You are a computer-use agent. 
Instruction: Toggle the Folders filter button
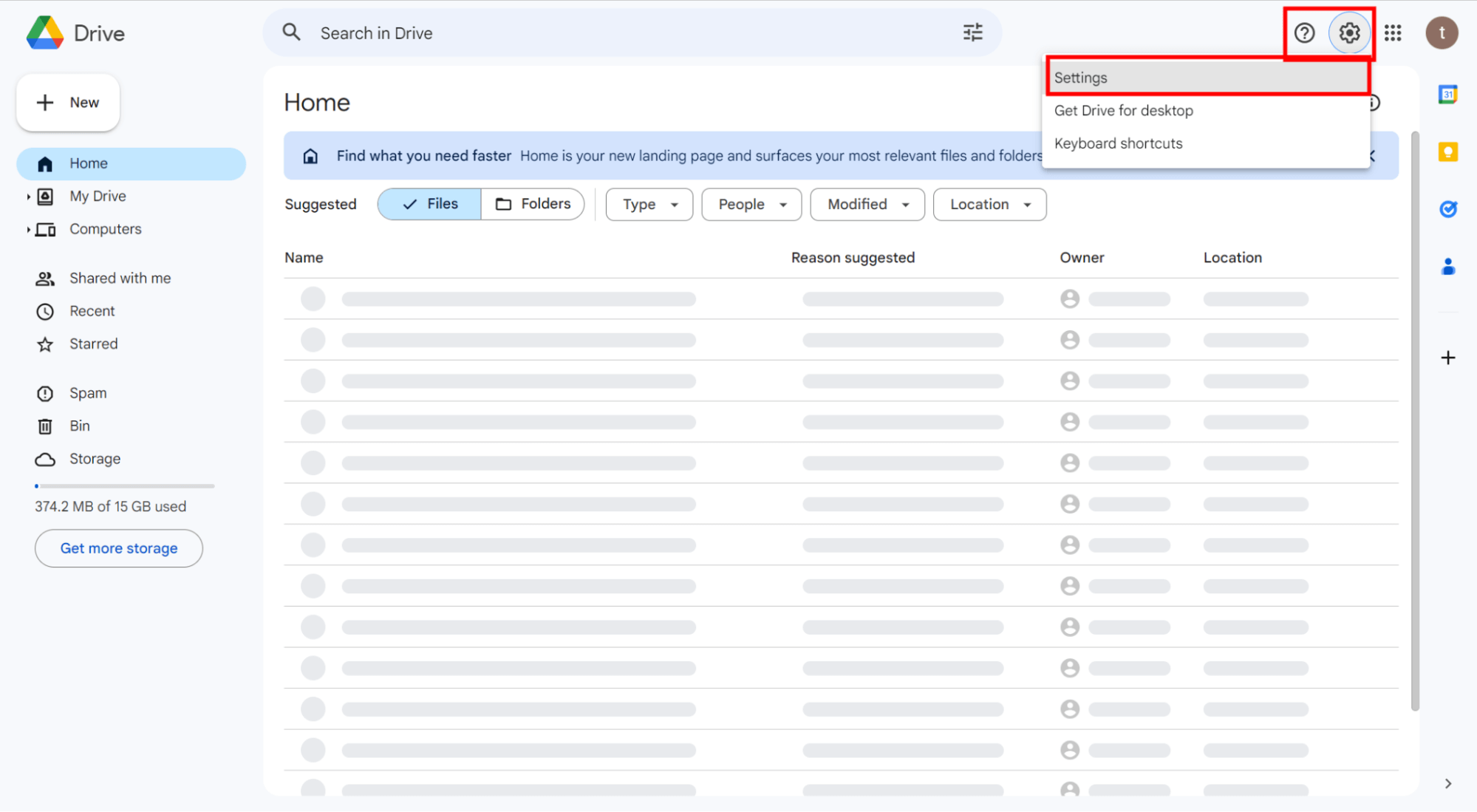pos(533,204)
